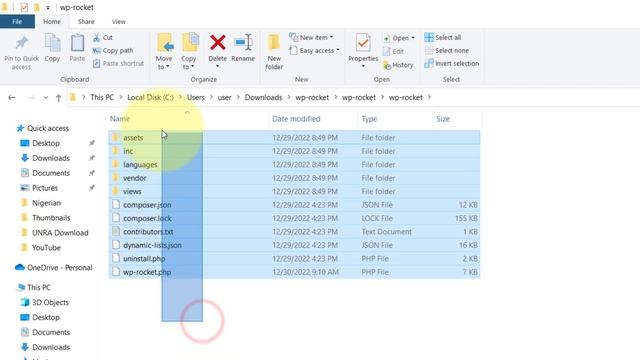Image resolution: width=640 pixels, height=360 pixels.
Task: Click the Cut scissors icon
Action: [96, 38]
